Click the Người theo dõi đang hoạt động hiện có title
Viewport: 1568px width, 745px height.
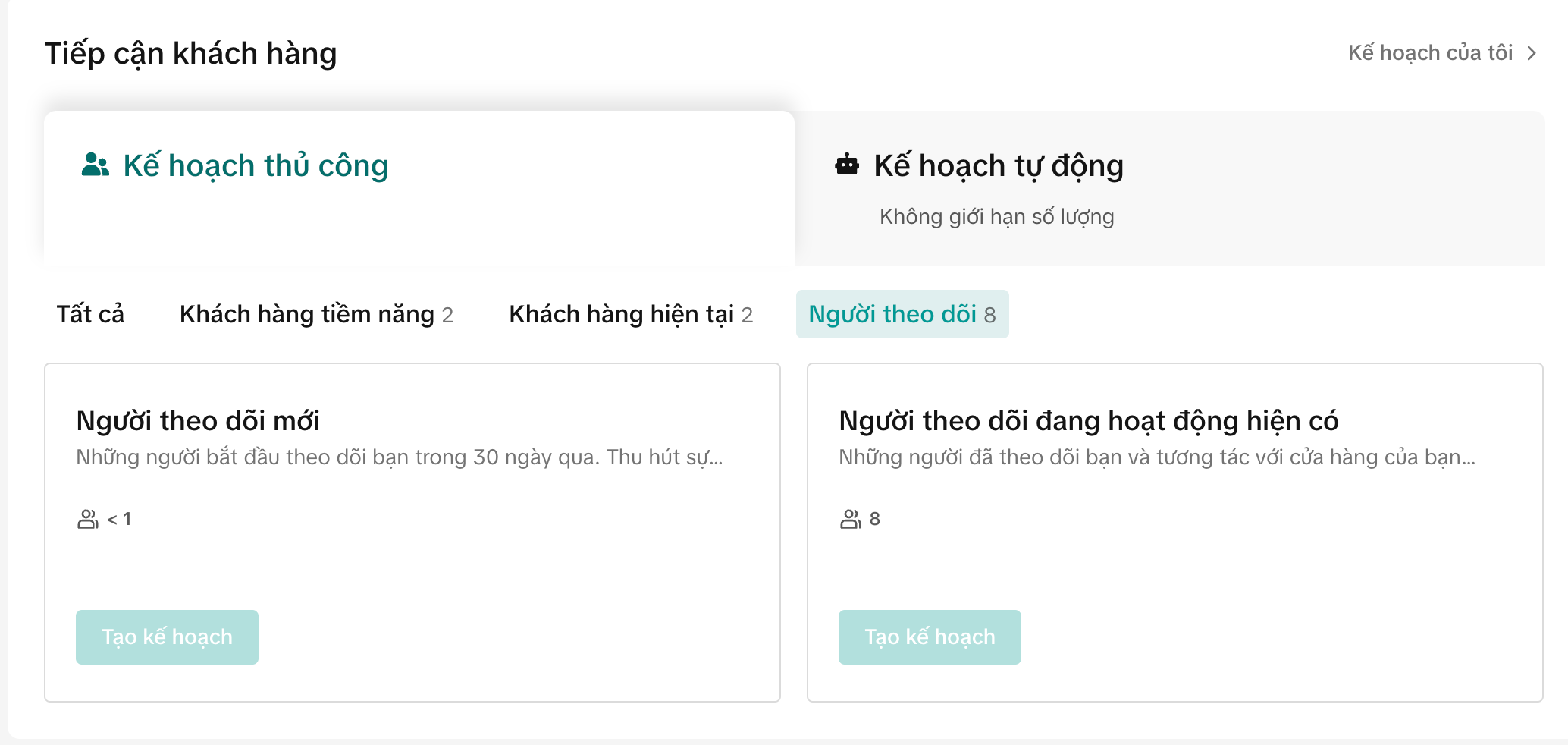tap(1088, 420)
